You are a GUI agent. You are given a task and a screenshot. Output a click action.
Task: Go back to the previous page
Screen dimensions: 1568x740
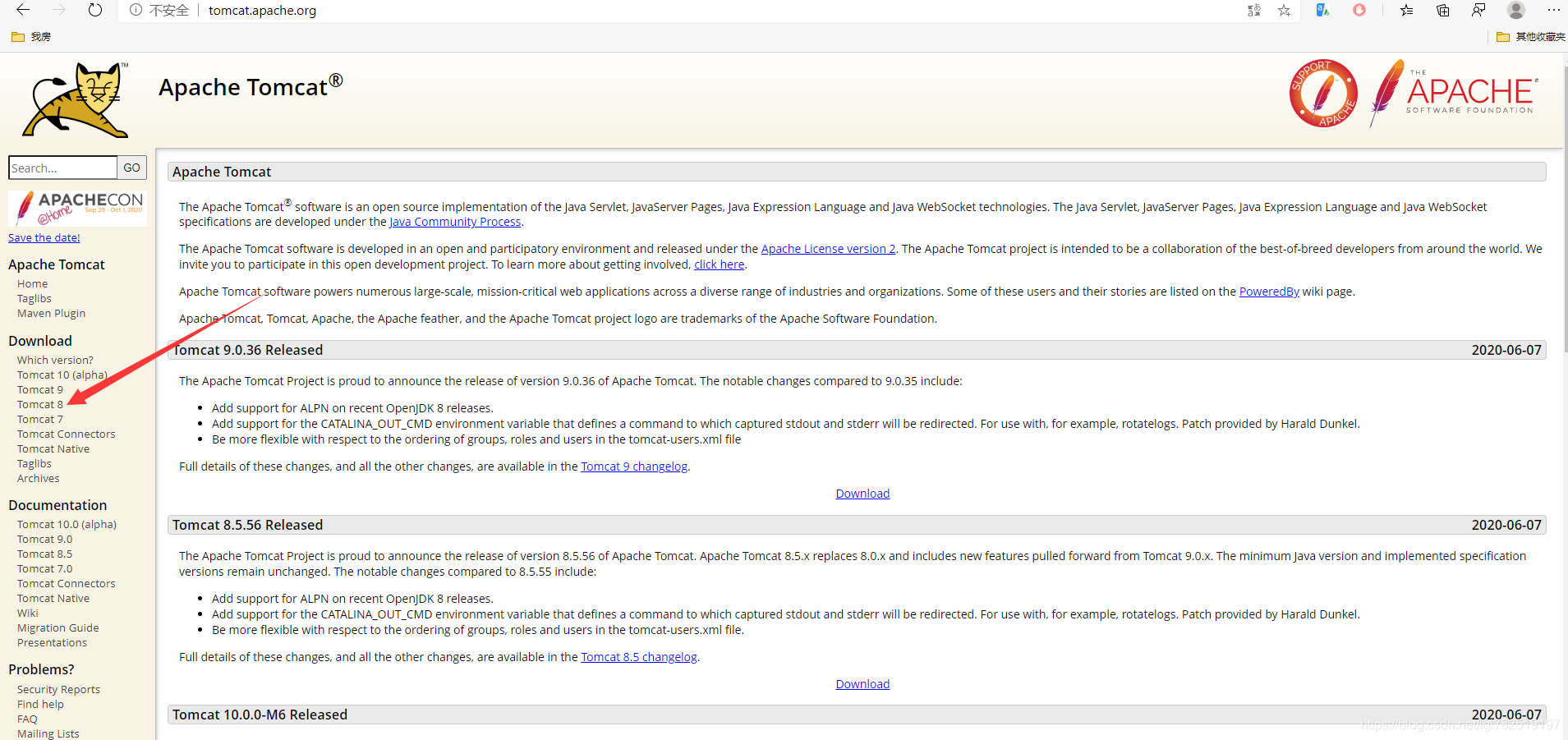point(23,10)
